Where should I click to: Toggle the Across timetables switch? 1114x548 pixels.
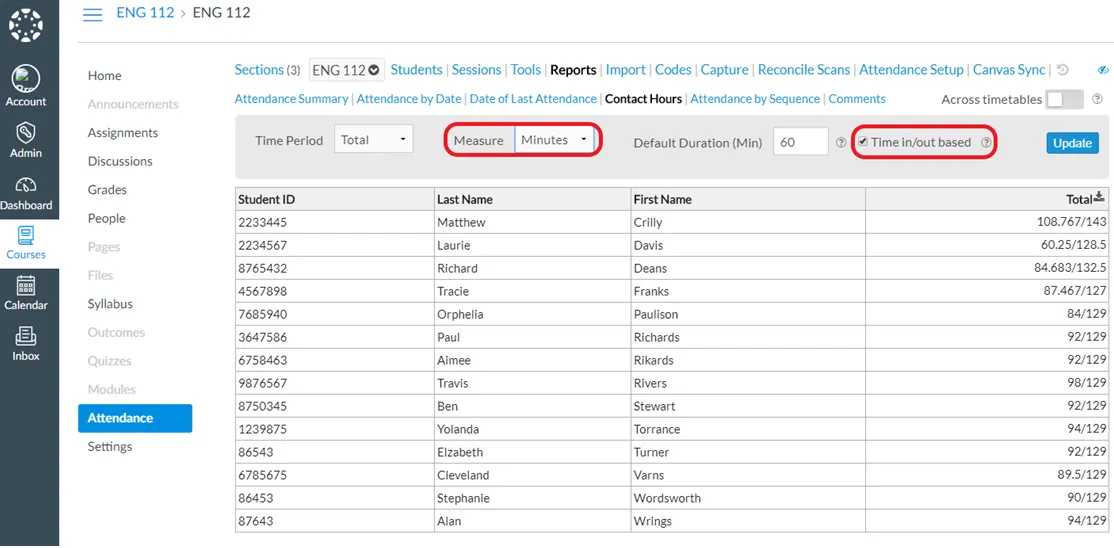click(x=1064, y=100)
